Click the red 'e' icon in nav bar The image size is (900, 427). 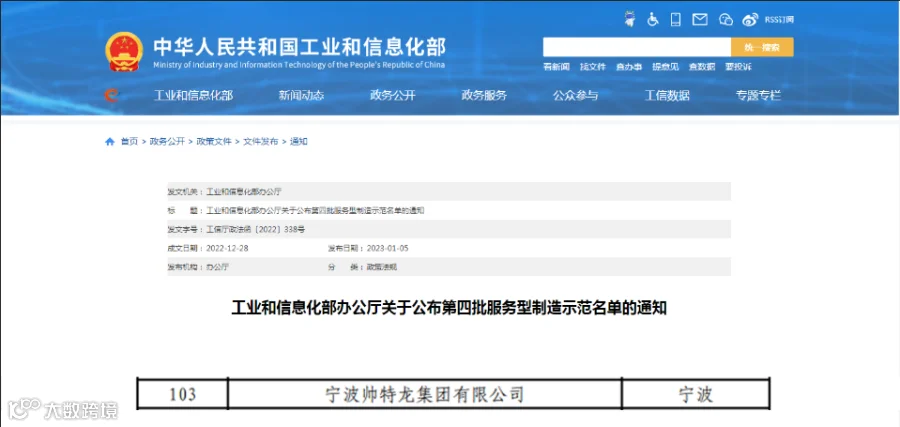[x=111, y=95]
